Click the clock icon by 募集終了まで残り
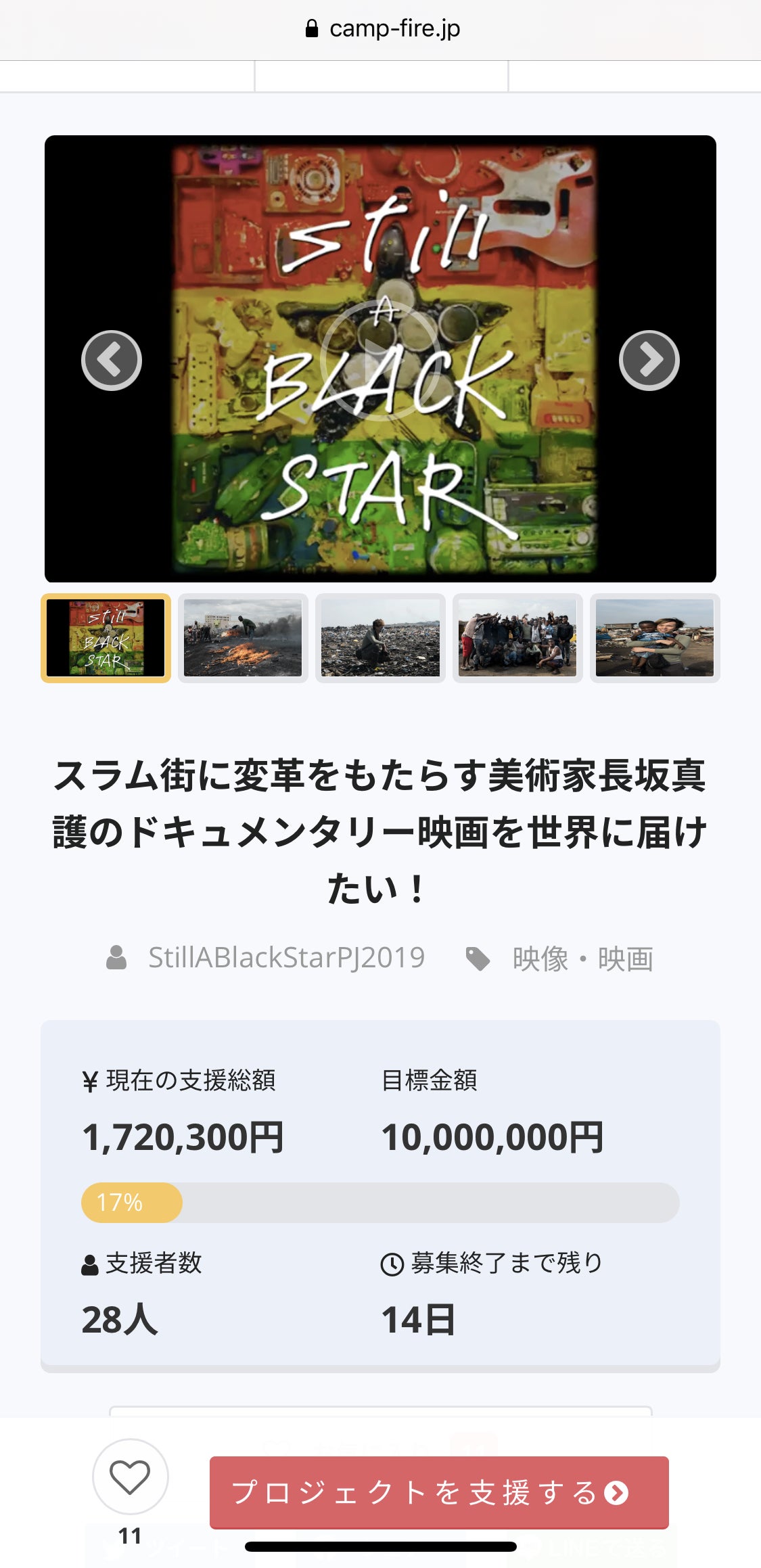 click(x=392, y=1264)
